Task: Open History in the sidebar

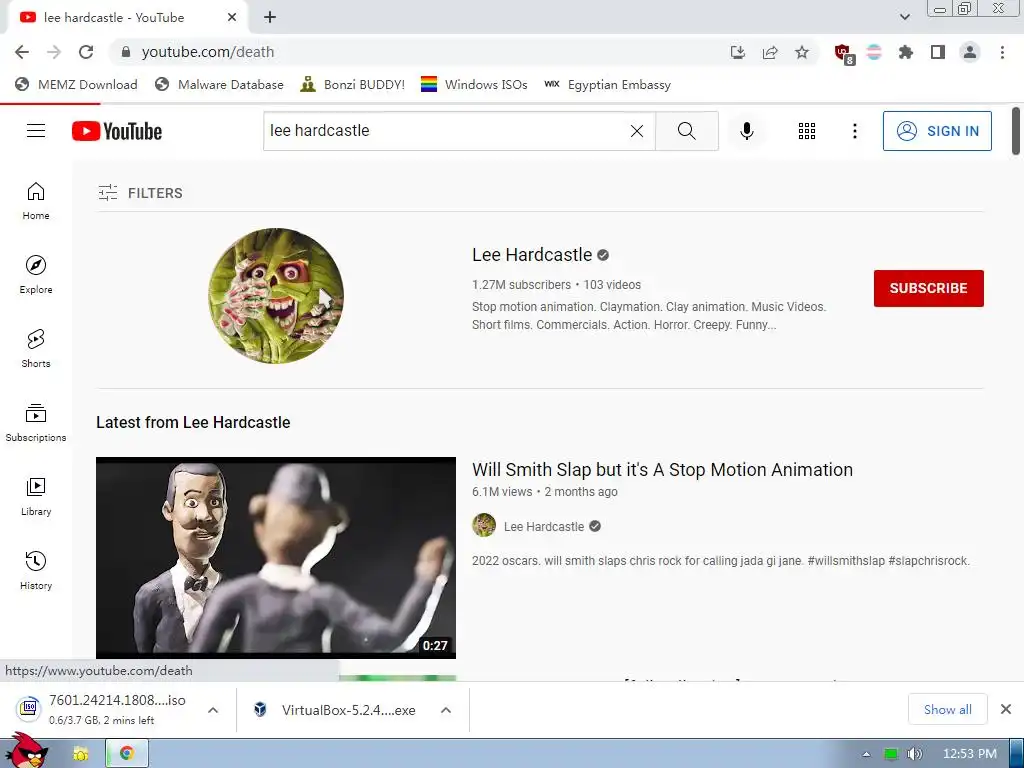Action: pyautogui.click(x=36, y=571)
